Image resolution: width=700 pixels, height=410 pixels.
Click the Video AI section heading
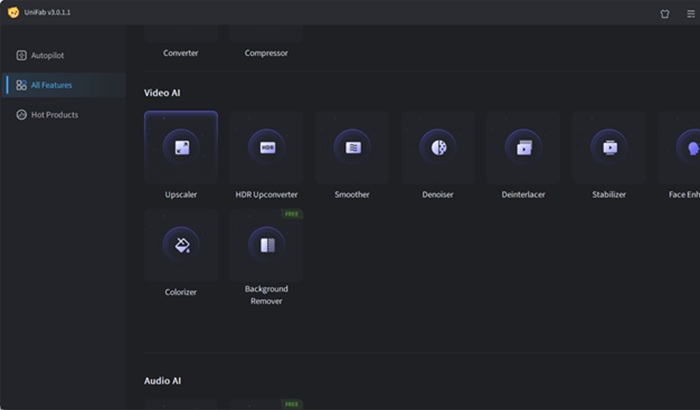click(162, 93)
